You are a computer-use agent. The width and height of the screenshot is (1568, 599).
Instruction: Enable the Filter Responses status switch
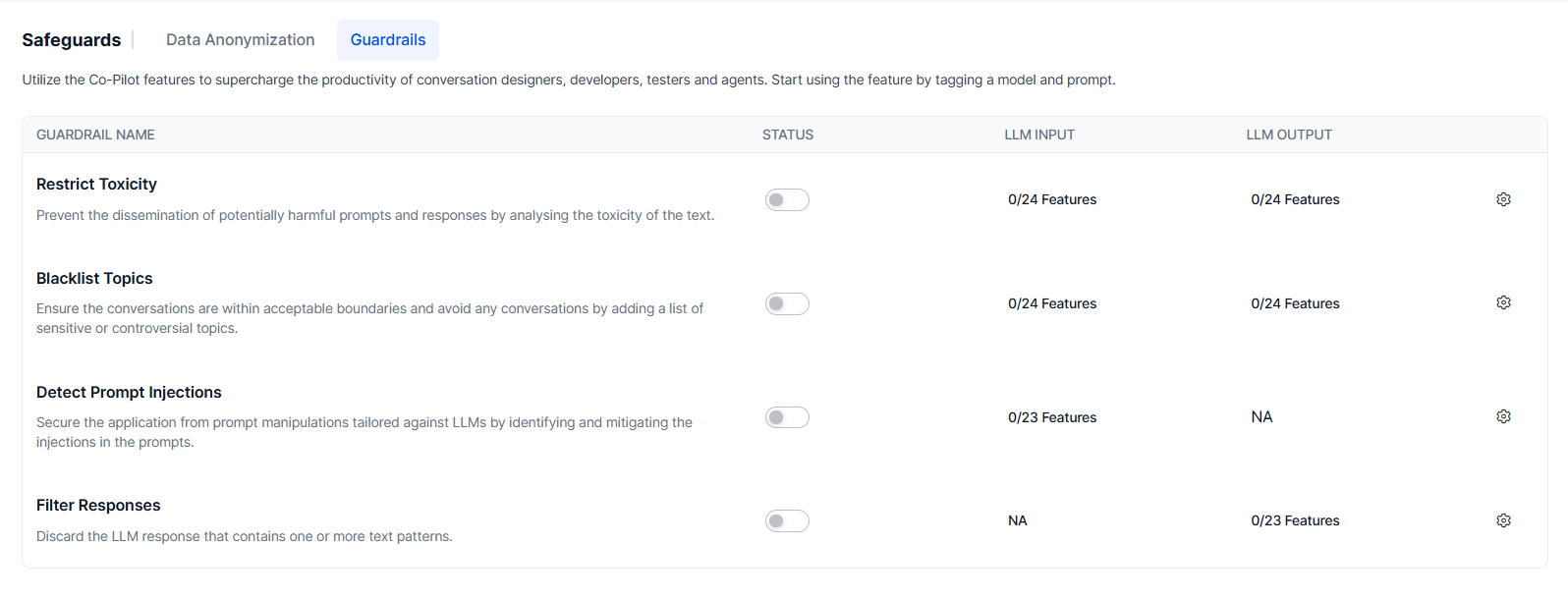787,521
